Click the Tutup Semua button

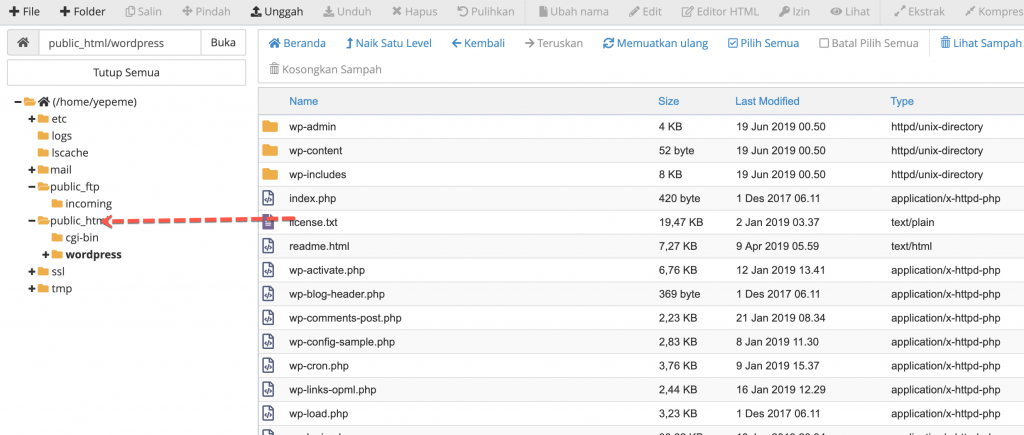pos(126,73)
